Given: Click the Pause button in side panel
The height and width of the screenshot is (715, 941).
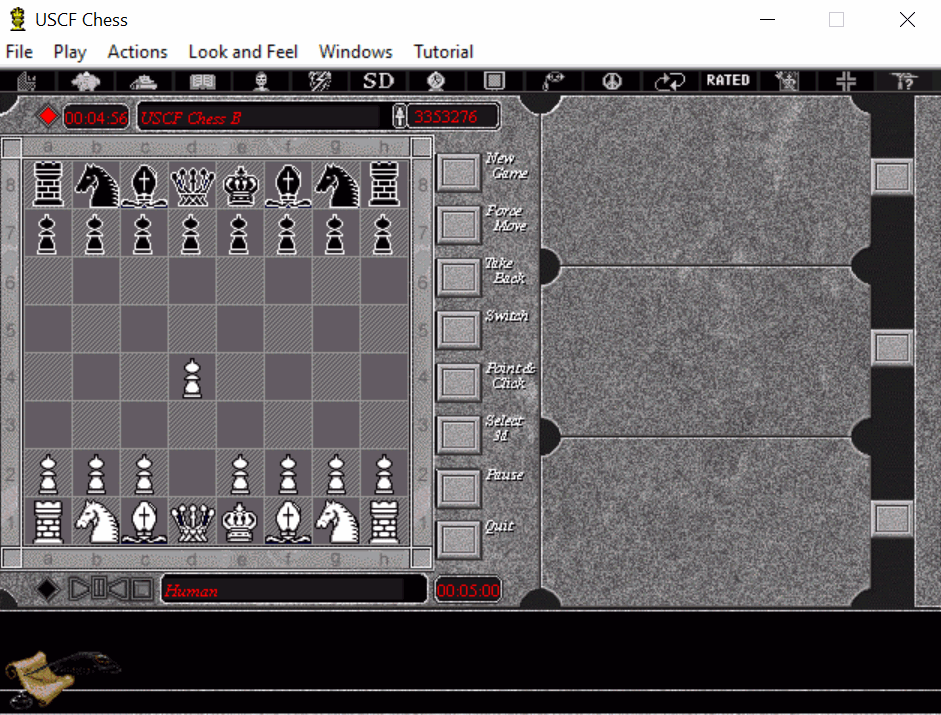Looking at the screenshot, I should (458, 487).
